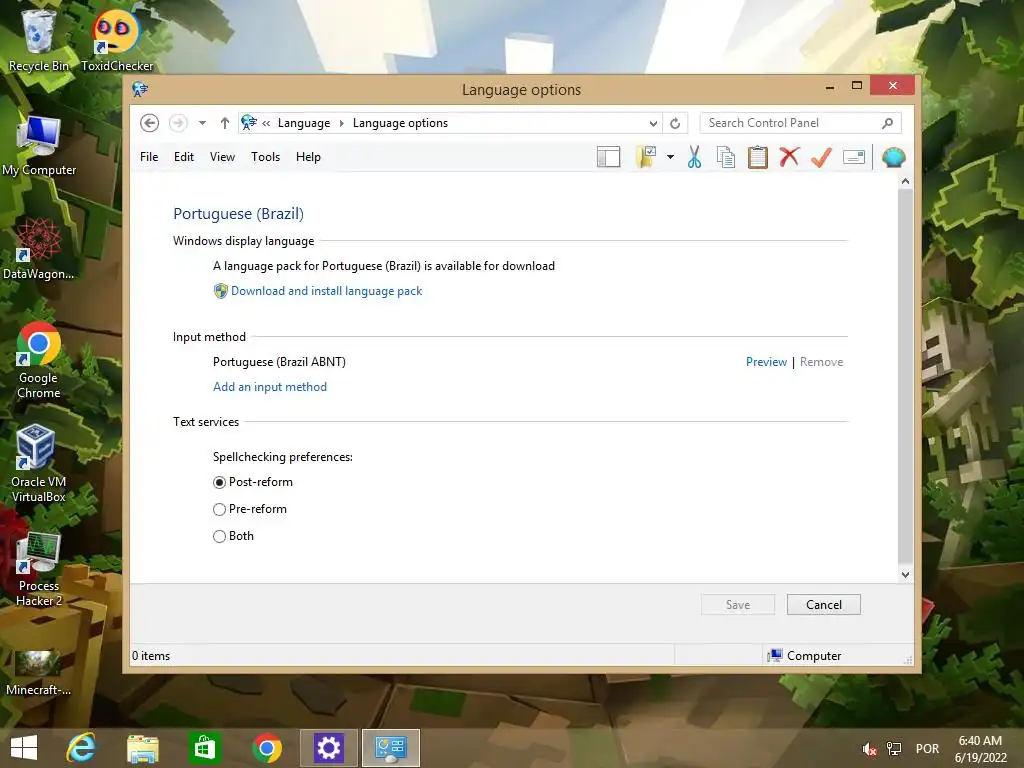Expand the address bar history dropdown
The width and height of the screenshot is (1024, 768).
653,123
